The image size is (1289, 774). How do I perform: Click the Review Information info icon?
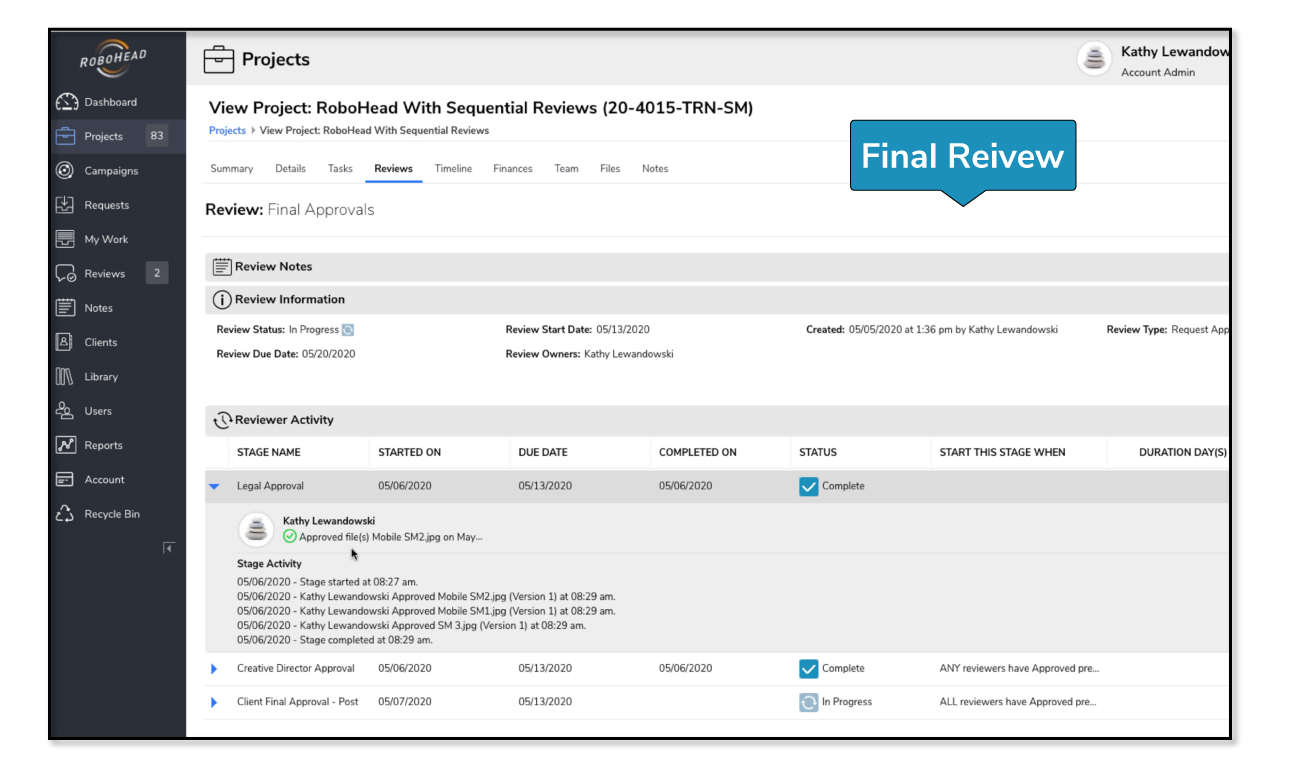[222, 299]
